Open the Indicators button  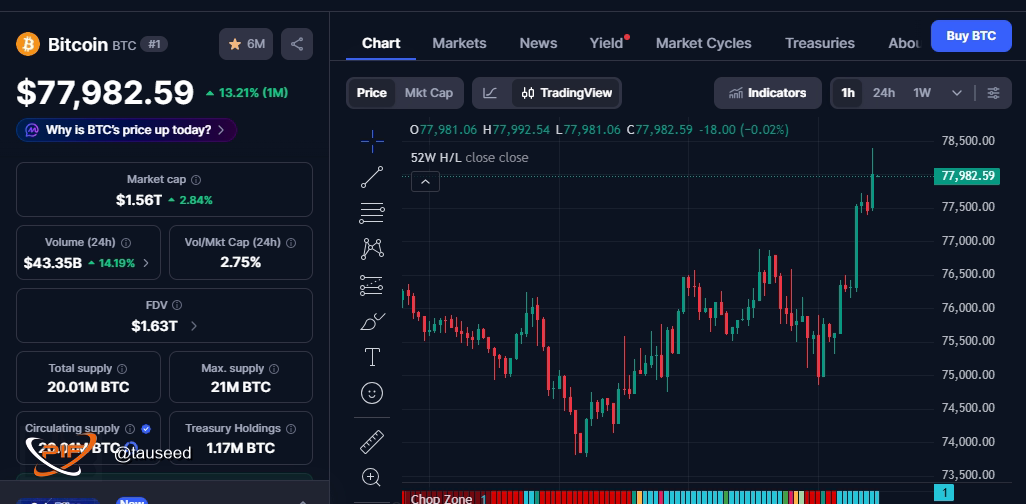(768, 93)
